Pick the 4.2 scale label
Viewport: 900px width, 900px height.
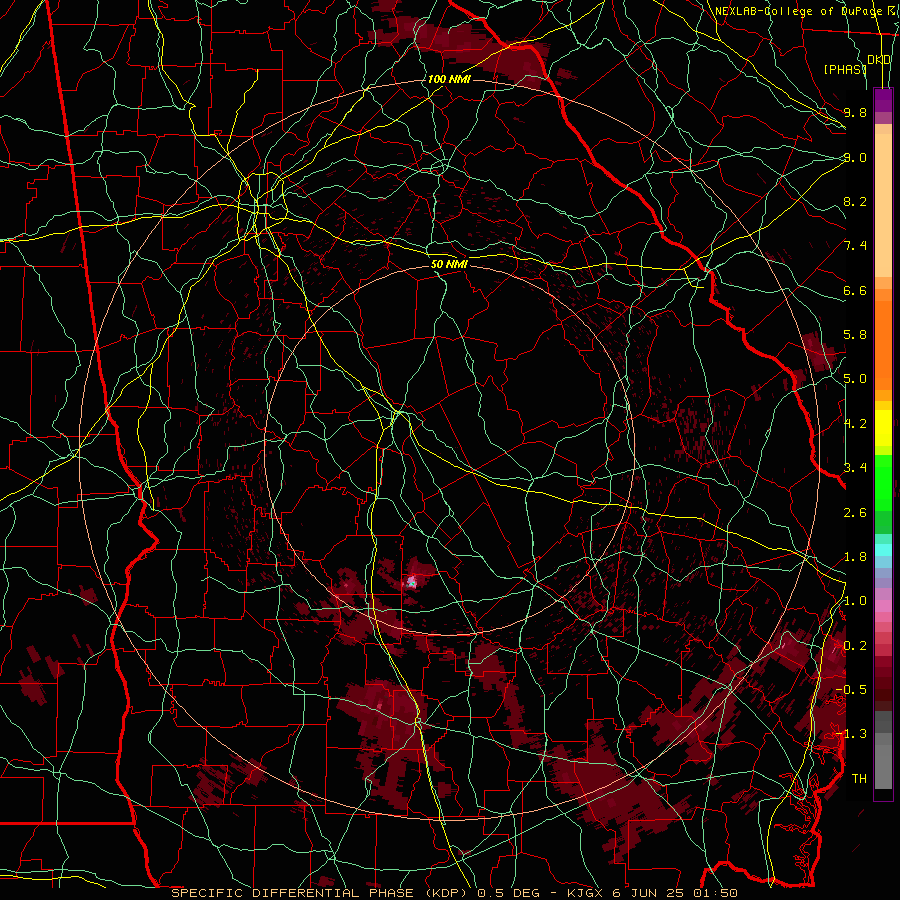tap(855, 424)
